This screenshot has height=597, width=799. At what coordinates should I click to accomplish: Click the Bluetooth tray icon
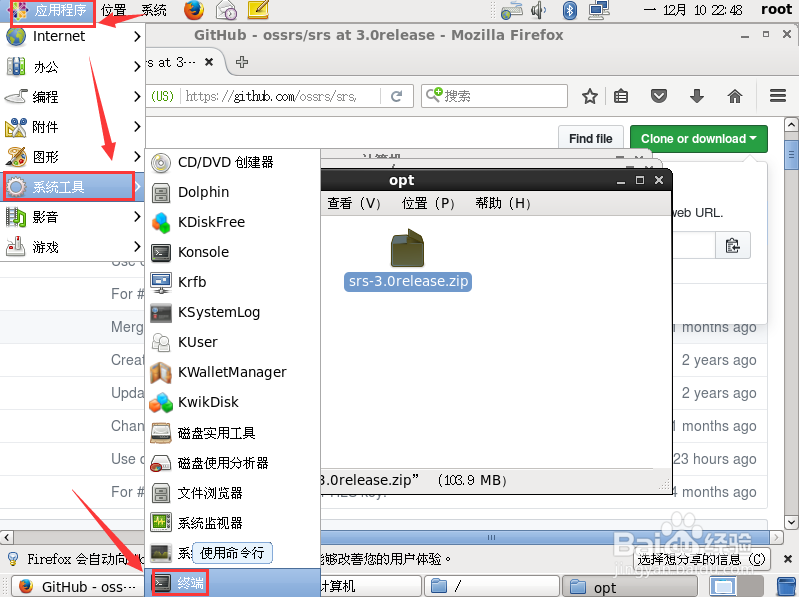tap(570, 10)
